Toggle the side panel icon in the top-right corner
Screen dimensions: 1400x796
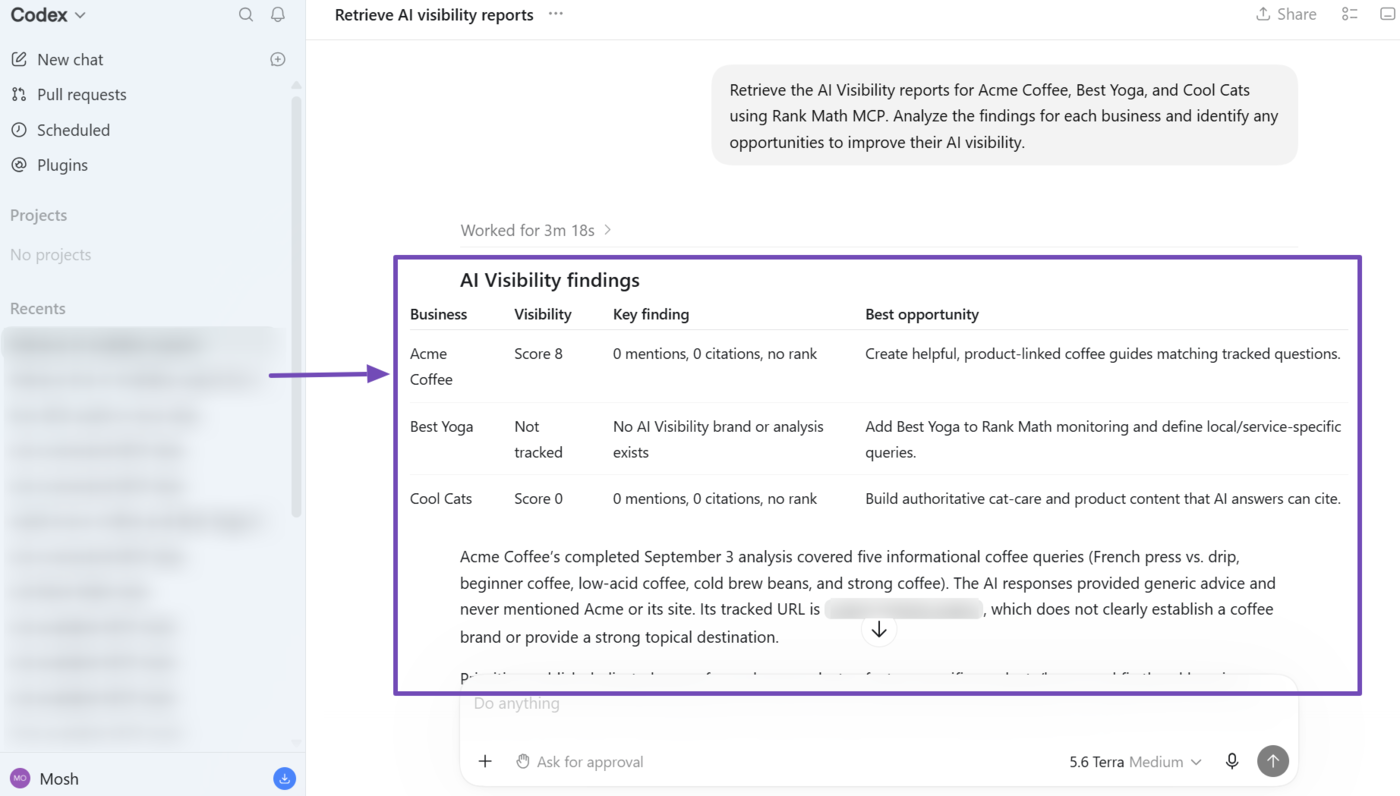(1387, 14)
